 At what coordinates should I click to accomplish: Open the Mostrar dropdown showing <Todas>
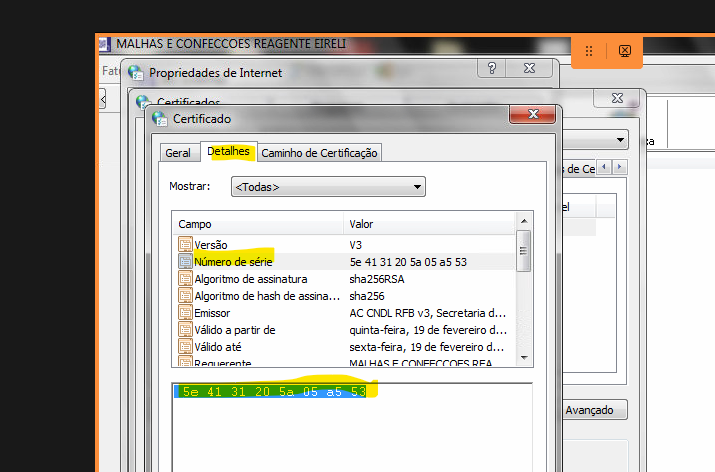pos(328,187)
